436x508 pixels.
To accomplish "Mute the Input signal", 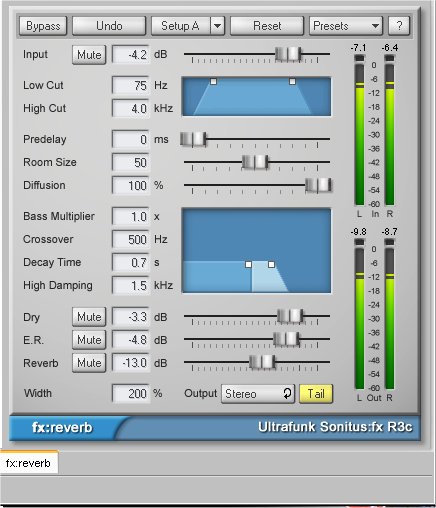I will click(89, 55).
